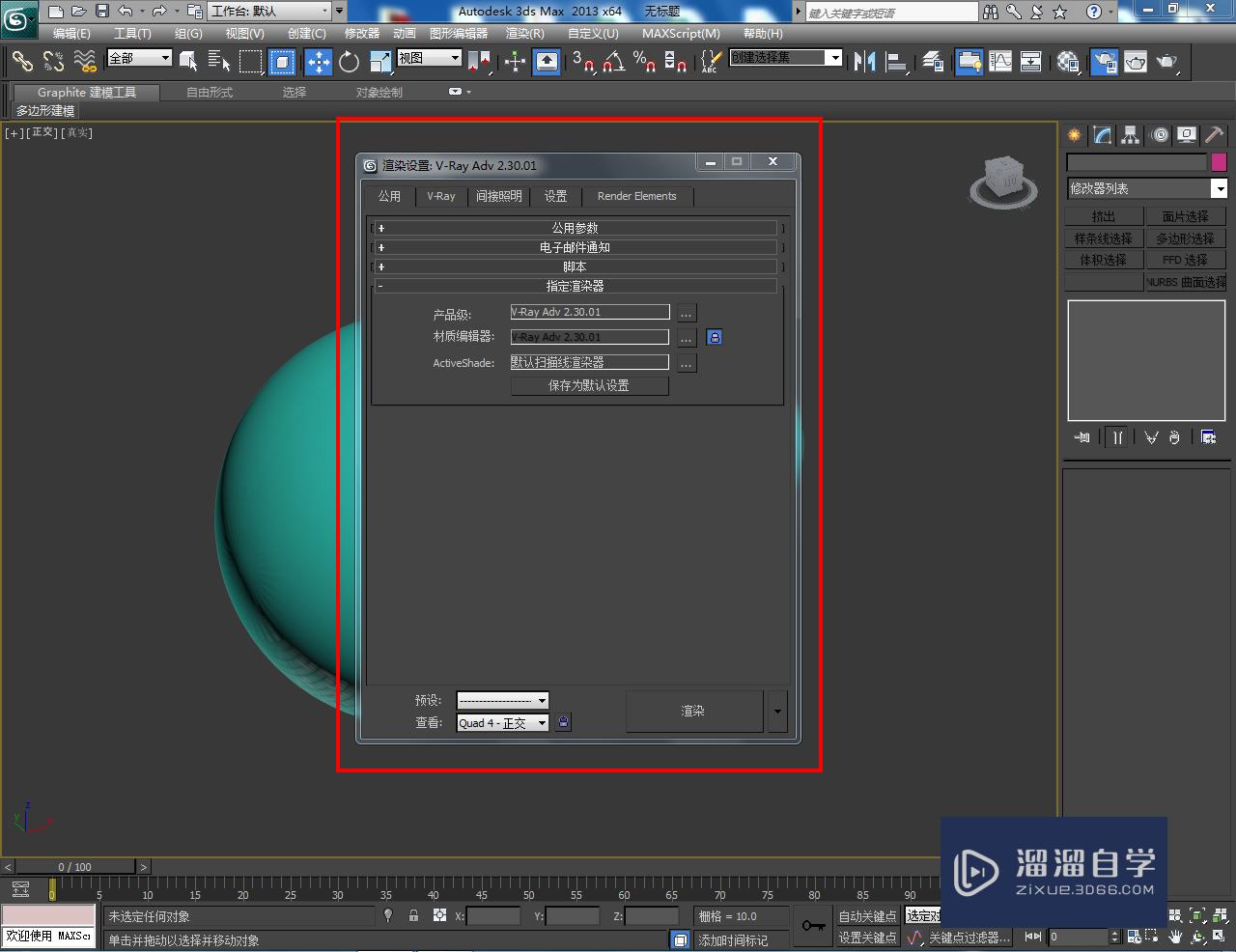
Task: Toggle Window/Crossing selection mode
Action: (282, 62)
